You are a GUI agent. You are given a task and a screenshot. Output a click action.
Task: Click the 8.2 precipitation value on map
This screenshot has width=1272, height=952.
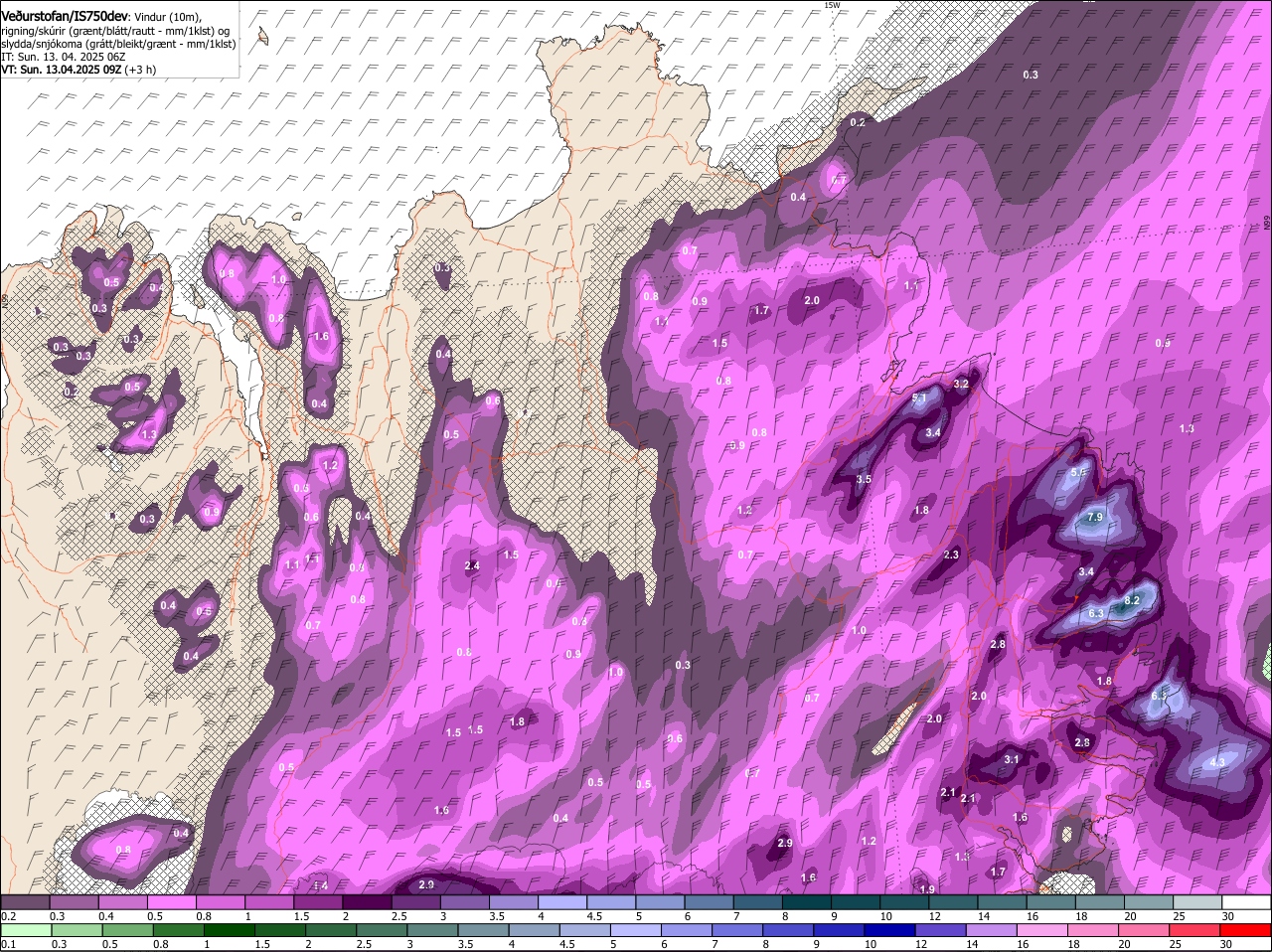click(x=1131, y=601)
